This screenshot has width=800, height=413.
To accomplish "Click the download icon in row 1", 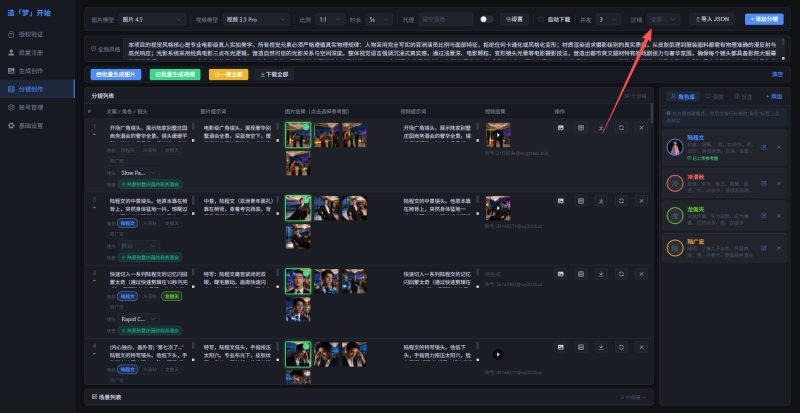I will tap(602, 128).
